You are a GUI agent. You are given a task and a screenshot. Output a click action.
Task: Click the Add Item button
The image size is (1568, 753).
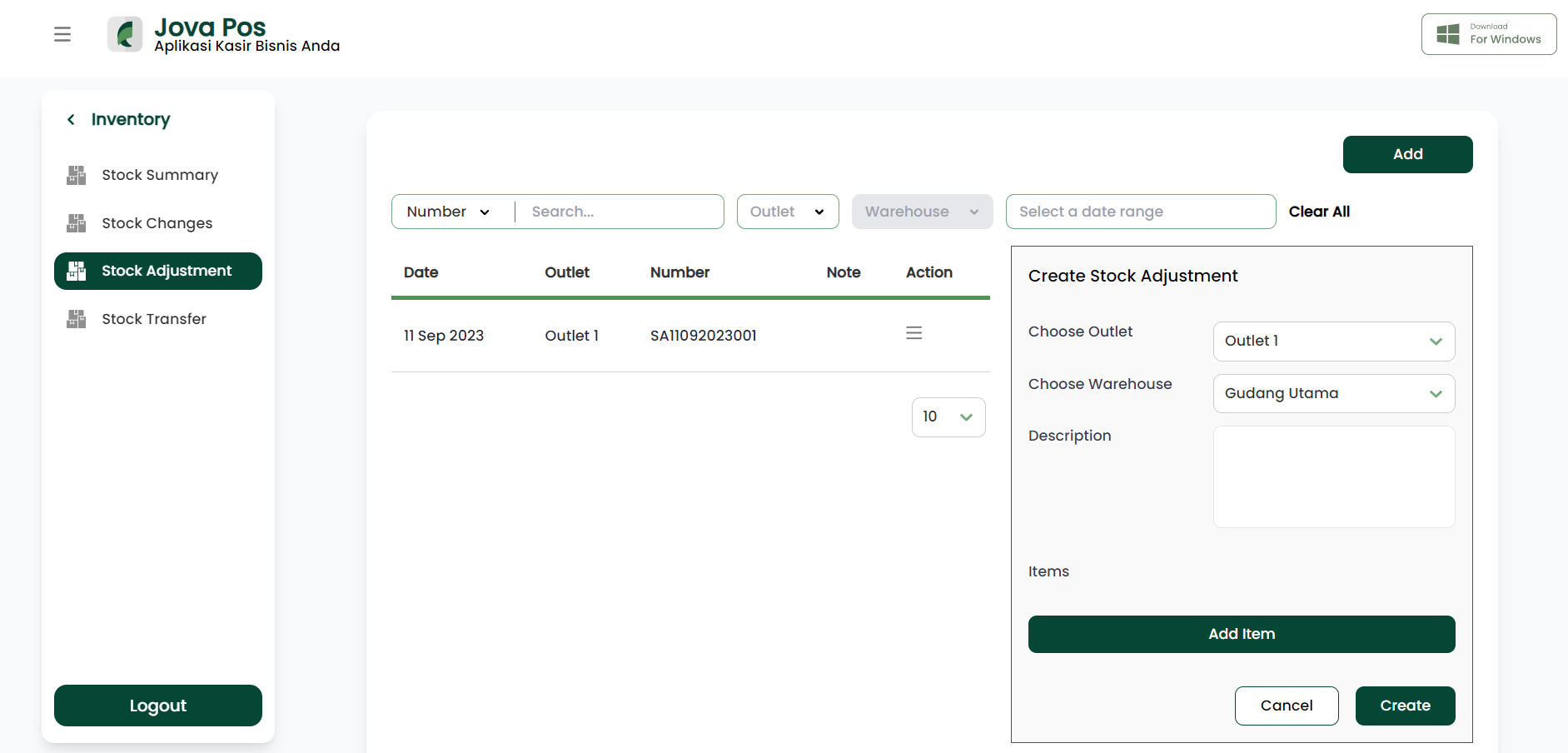pyautogui.click(x=1242, y=635)
